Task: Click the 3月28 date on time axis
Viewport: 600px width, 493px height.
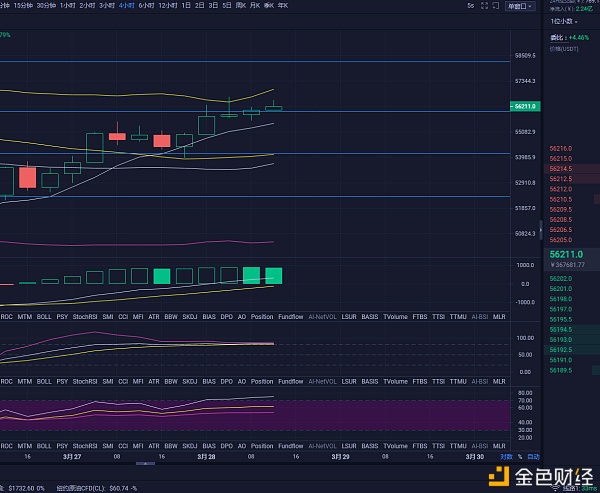Action: pos(206,457)
